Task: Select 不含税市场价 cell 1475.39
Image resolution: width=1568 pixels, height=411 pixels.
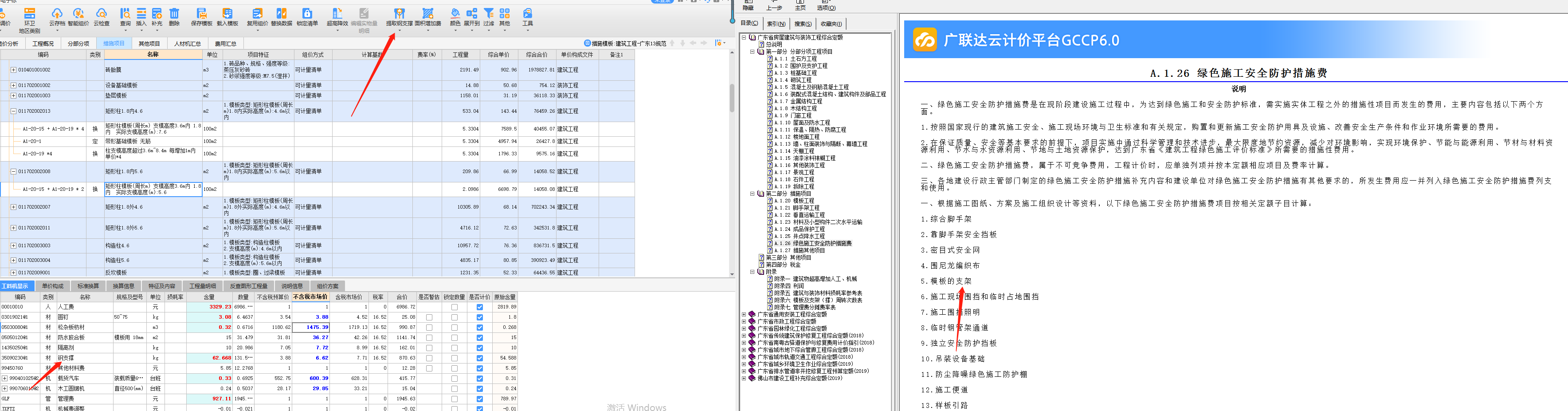Action: tap(310, 328)
